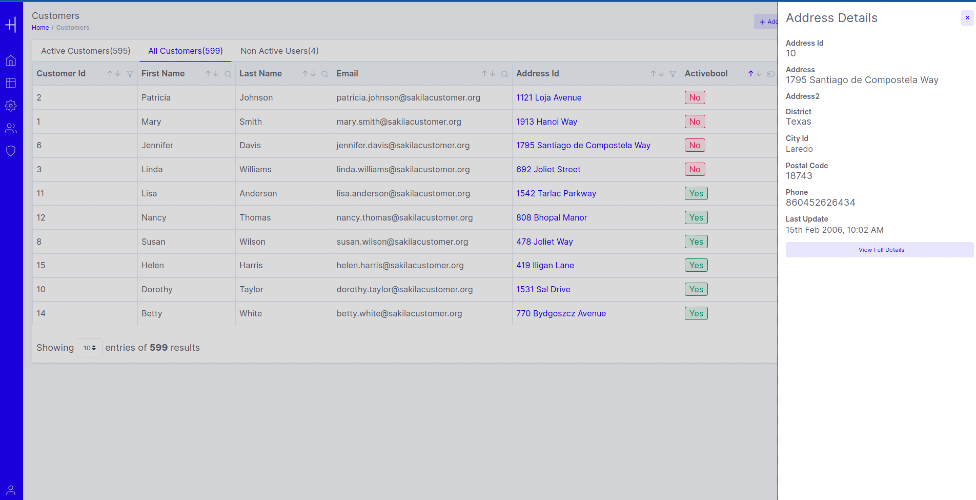Click the No badge in Jennifer's row
The width and height of the screenshot is (976, 500).
point(695,145)
